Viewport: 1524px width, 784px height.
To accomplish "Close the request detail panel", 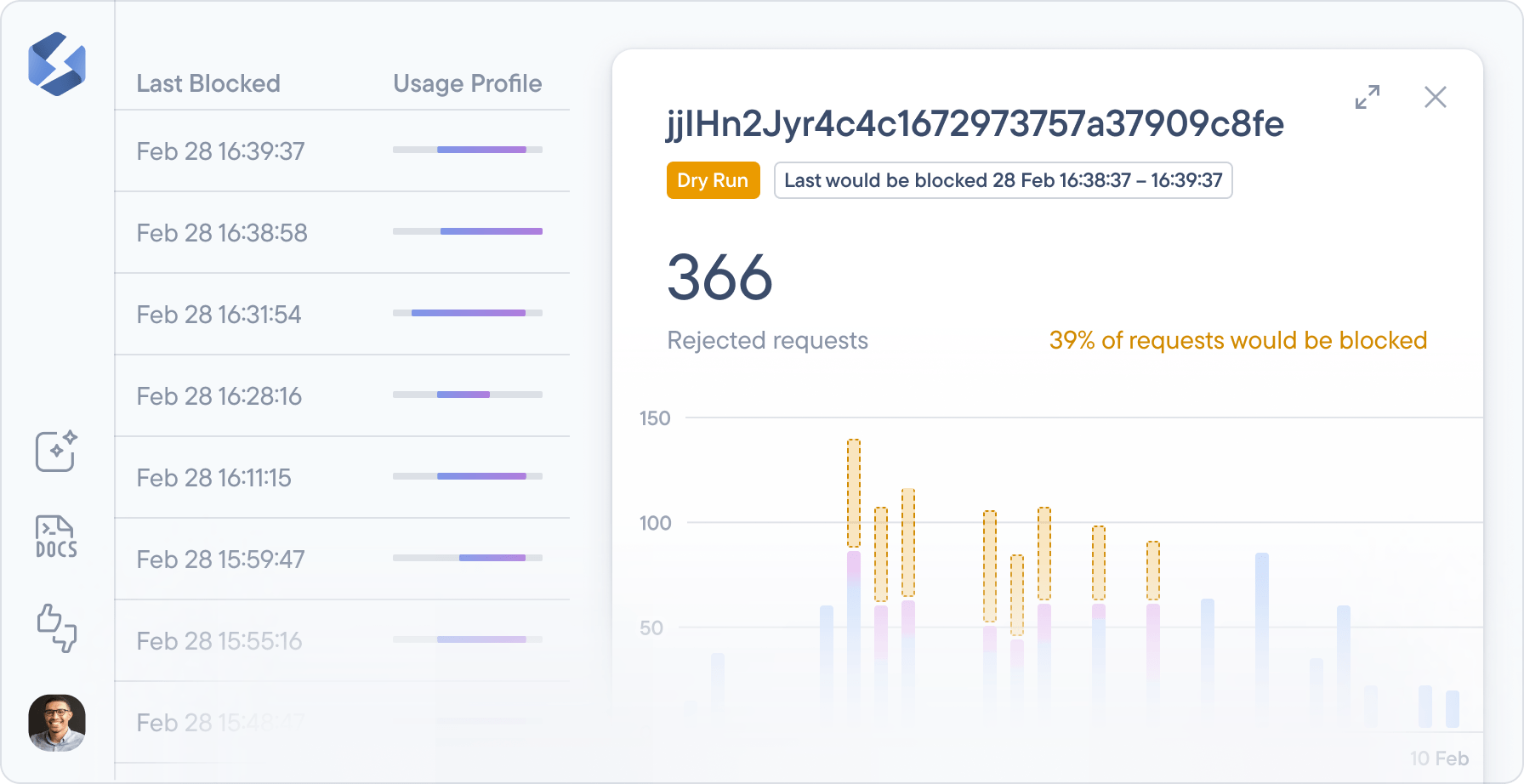I will (x=1436, y=97).
